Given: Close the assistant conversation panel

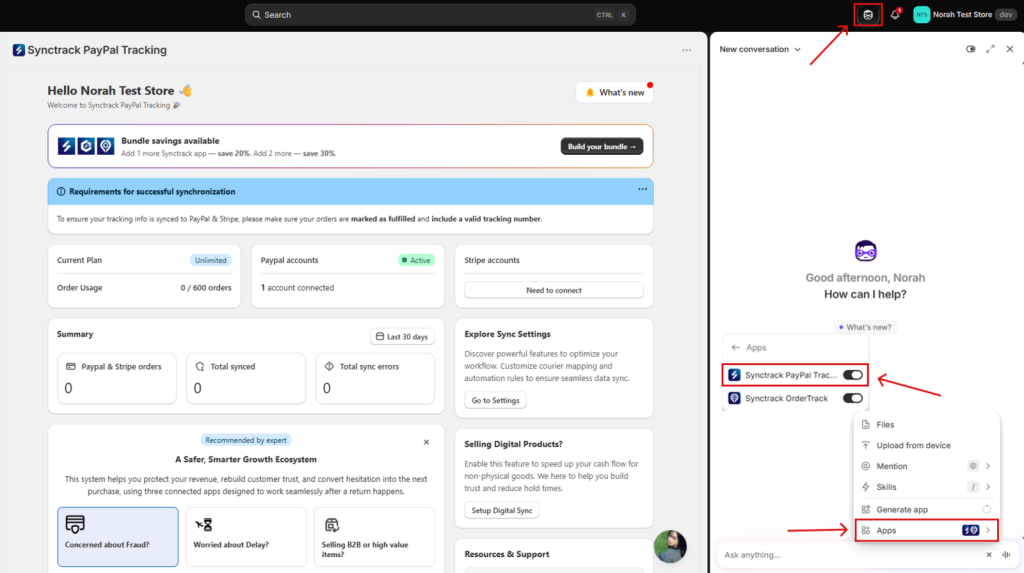Looking at the screenshot, I should tap(1010, 49).
